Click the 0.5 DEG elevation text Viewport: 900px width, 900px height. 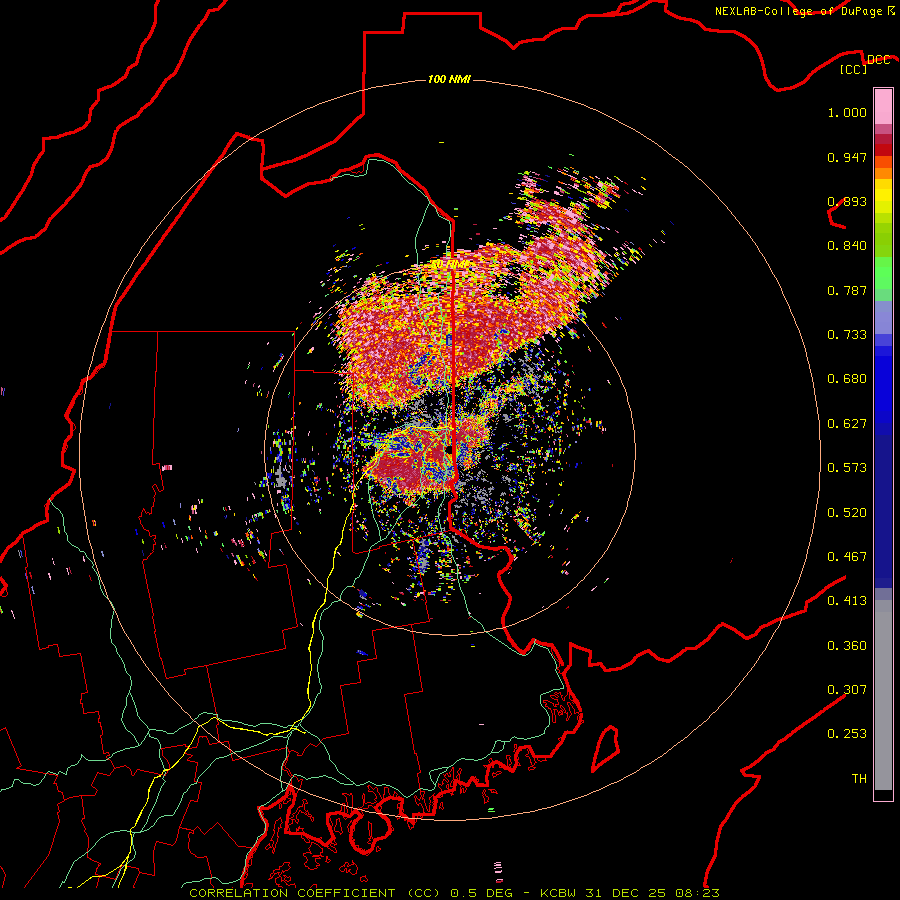coord(483,893)
